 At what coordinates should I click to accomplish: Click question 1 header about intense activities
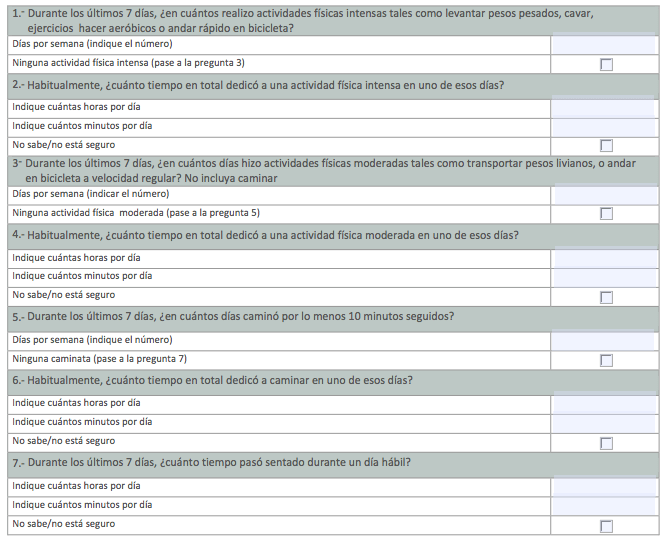pyautogui.click(x=333, y=21)
